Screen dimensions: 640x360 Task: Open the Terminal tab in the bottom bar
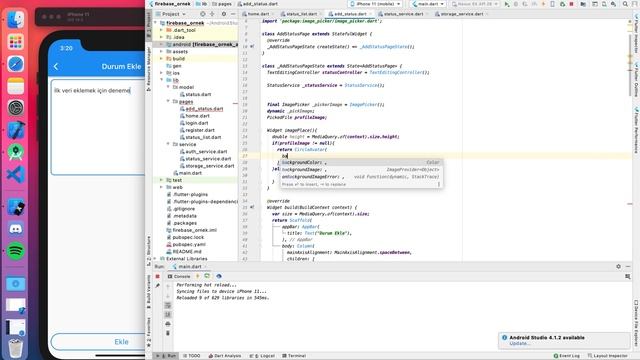[x=294, y=356]
